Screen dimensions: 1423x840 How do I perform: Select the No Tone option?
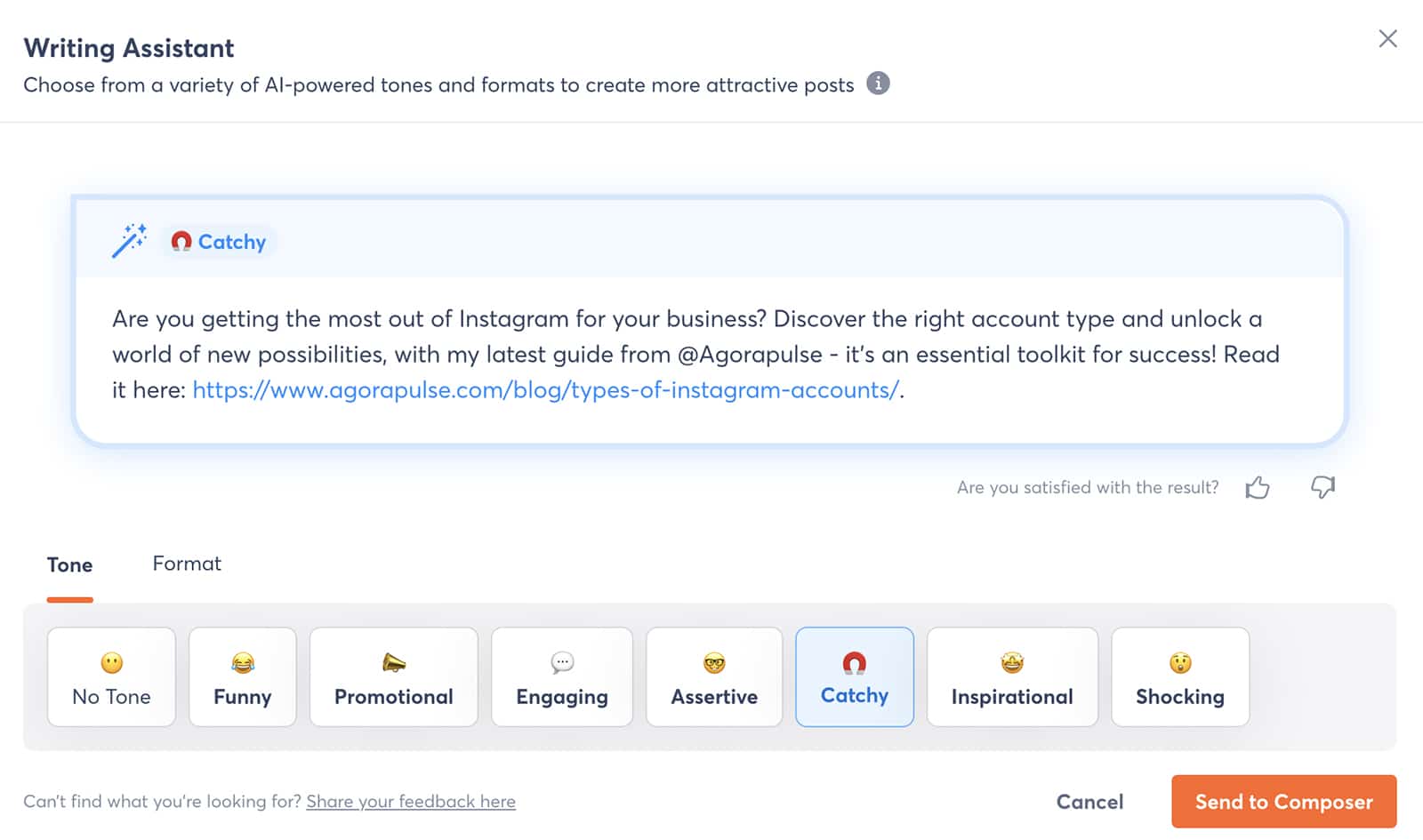111,677
